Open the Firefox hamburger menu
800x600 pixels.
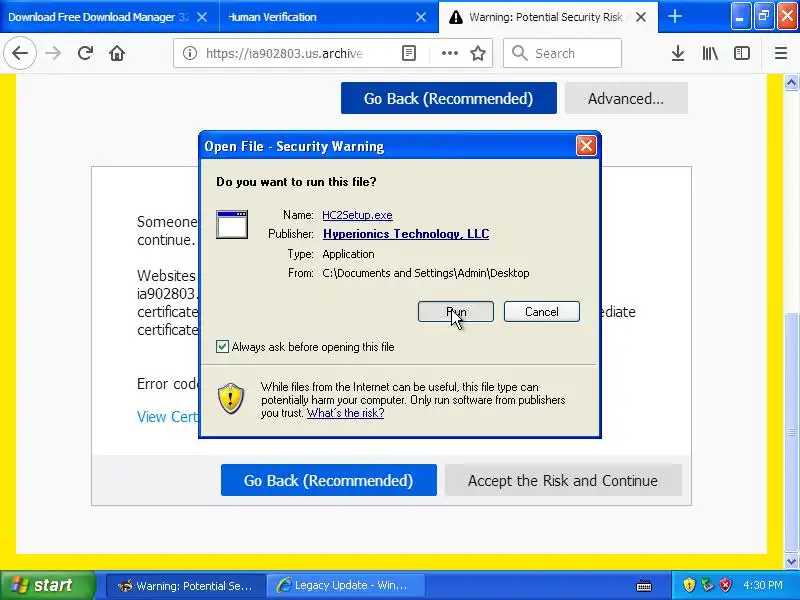coord(781,53)
